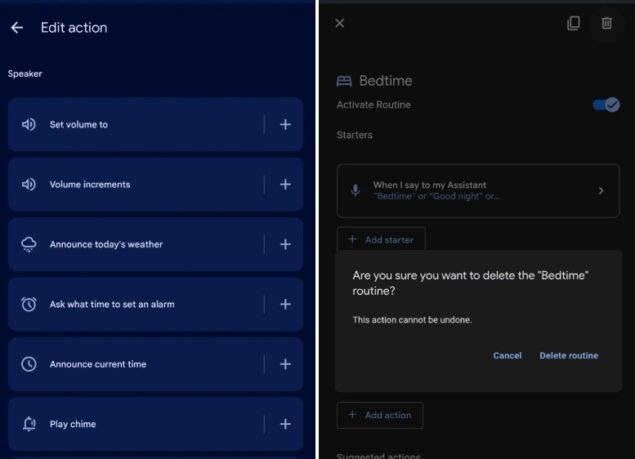Viewport: 635px width, 459px height.
Task: Add Ask what time to set alarm
Action: (285, 304)
